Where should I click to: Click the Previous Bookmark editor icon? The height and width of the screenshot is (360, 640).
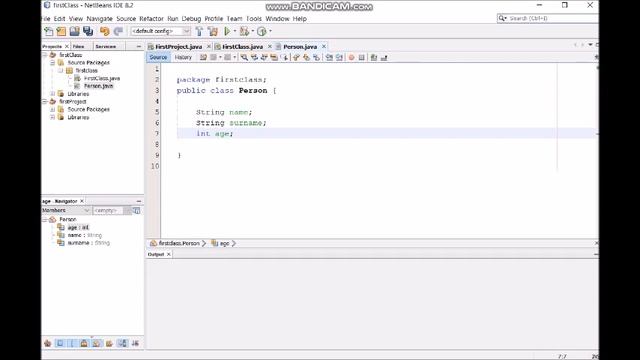[x=296, y=58]
